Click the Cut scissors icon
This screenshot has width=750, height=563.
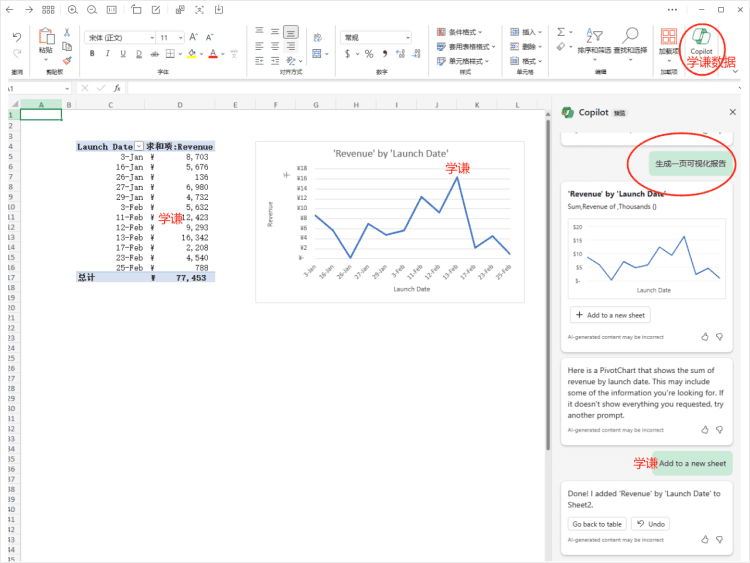point(67,32)
